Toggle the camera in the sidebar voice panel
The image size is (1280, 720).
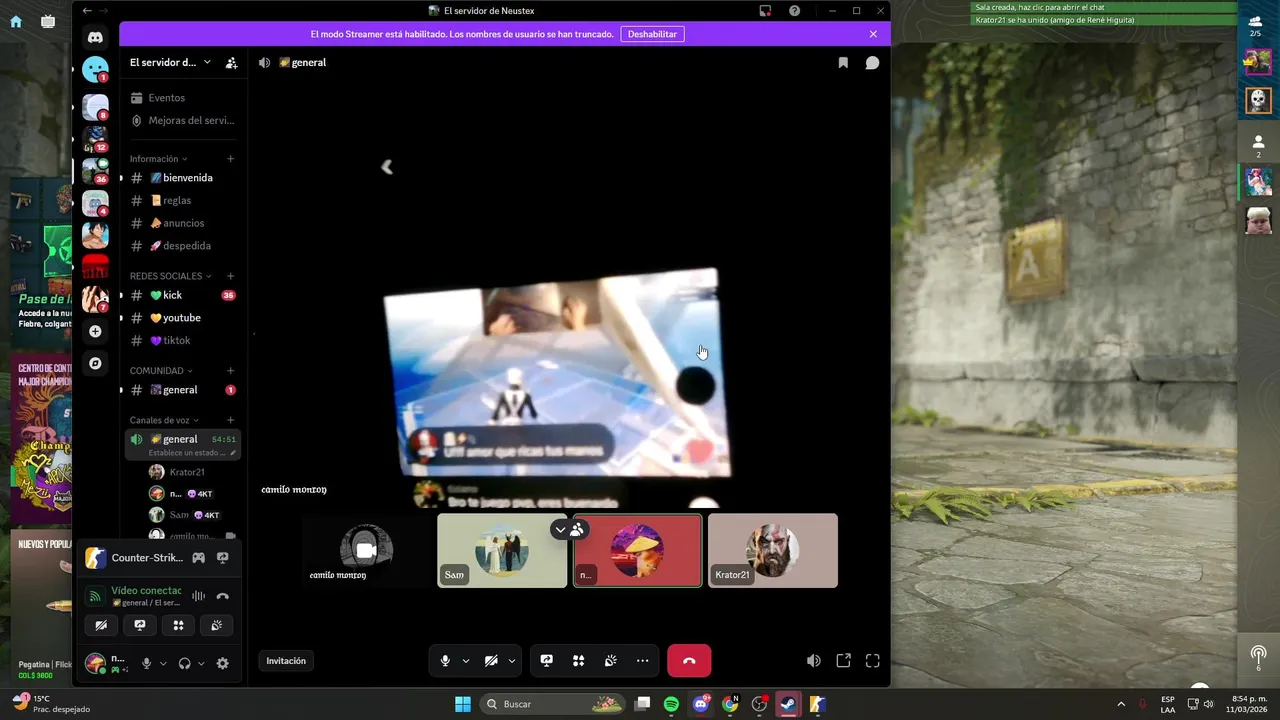pyautogui.click(x=101, y=625)
